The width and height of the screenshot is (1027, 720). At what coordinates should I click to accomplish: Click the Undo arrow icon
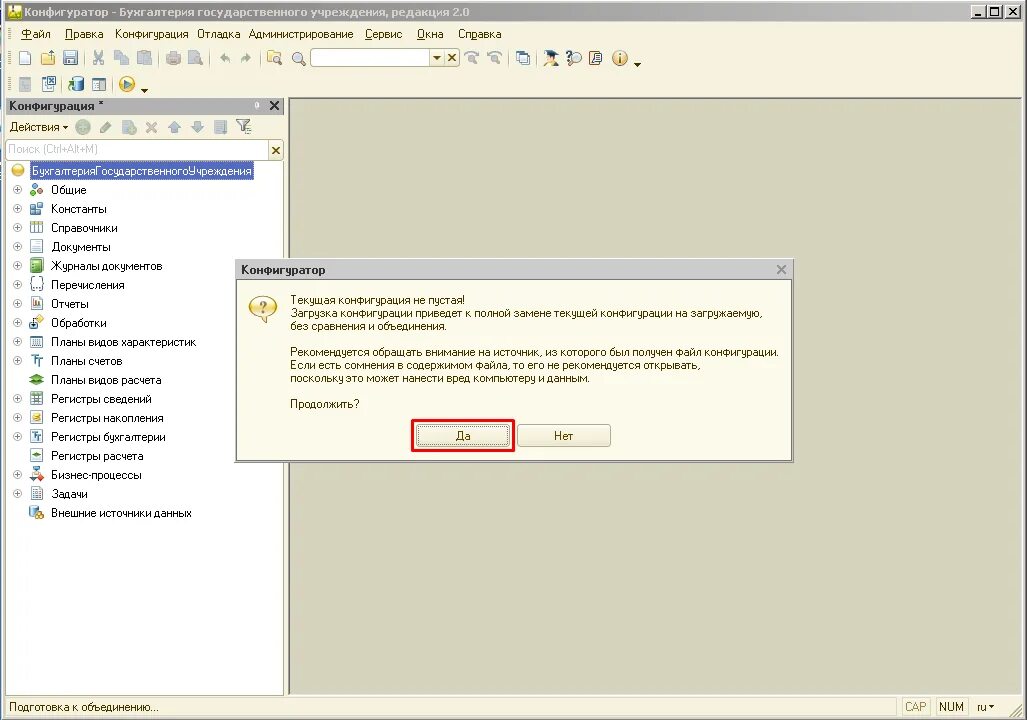pos(225,58)
